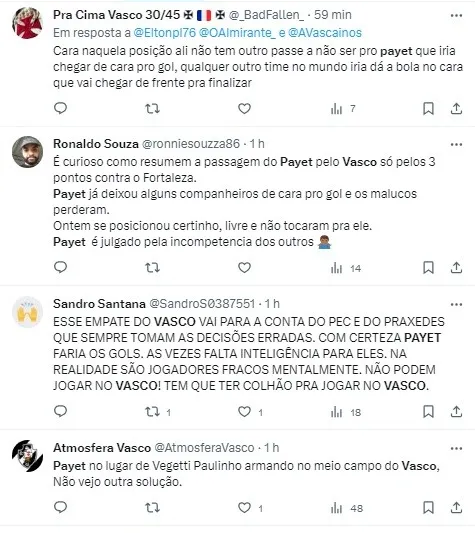Open Atmosfera Vasco's avatar
The height and width of the screenshot is (533, 475).
tap(27, 455)
